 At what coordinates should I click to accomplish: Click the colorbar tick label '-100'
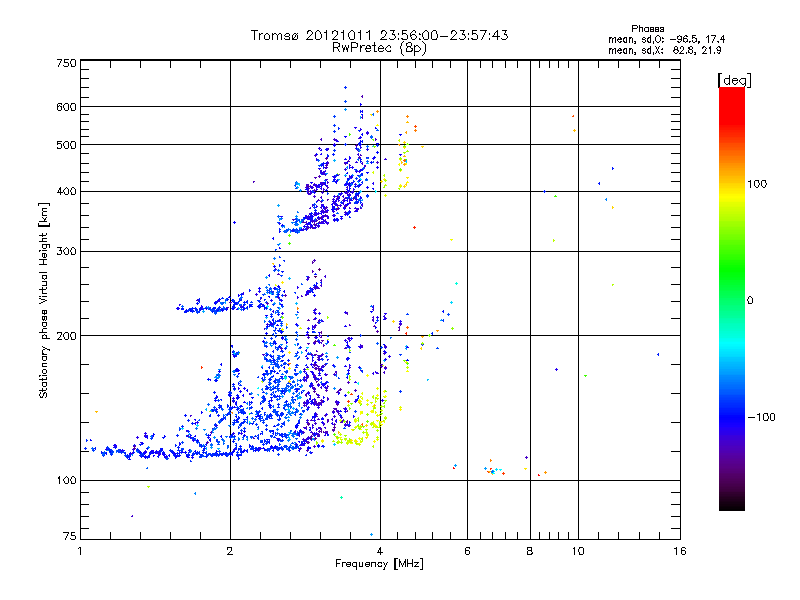tap(761, 417)
